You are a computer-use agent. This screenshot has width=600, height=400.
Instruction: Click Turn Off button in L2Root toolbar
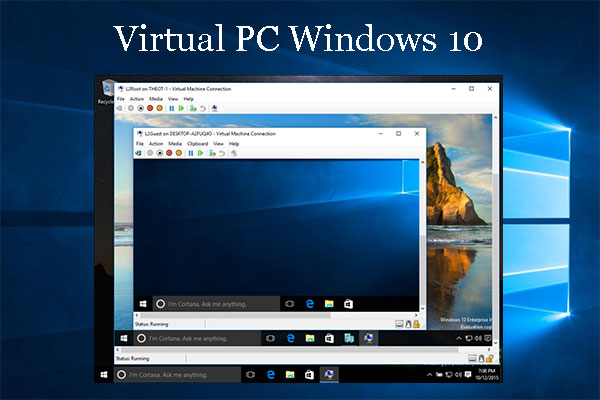[140, 108]
